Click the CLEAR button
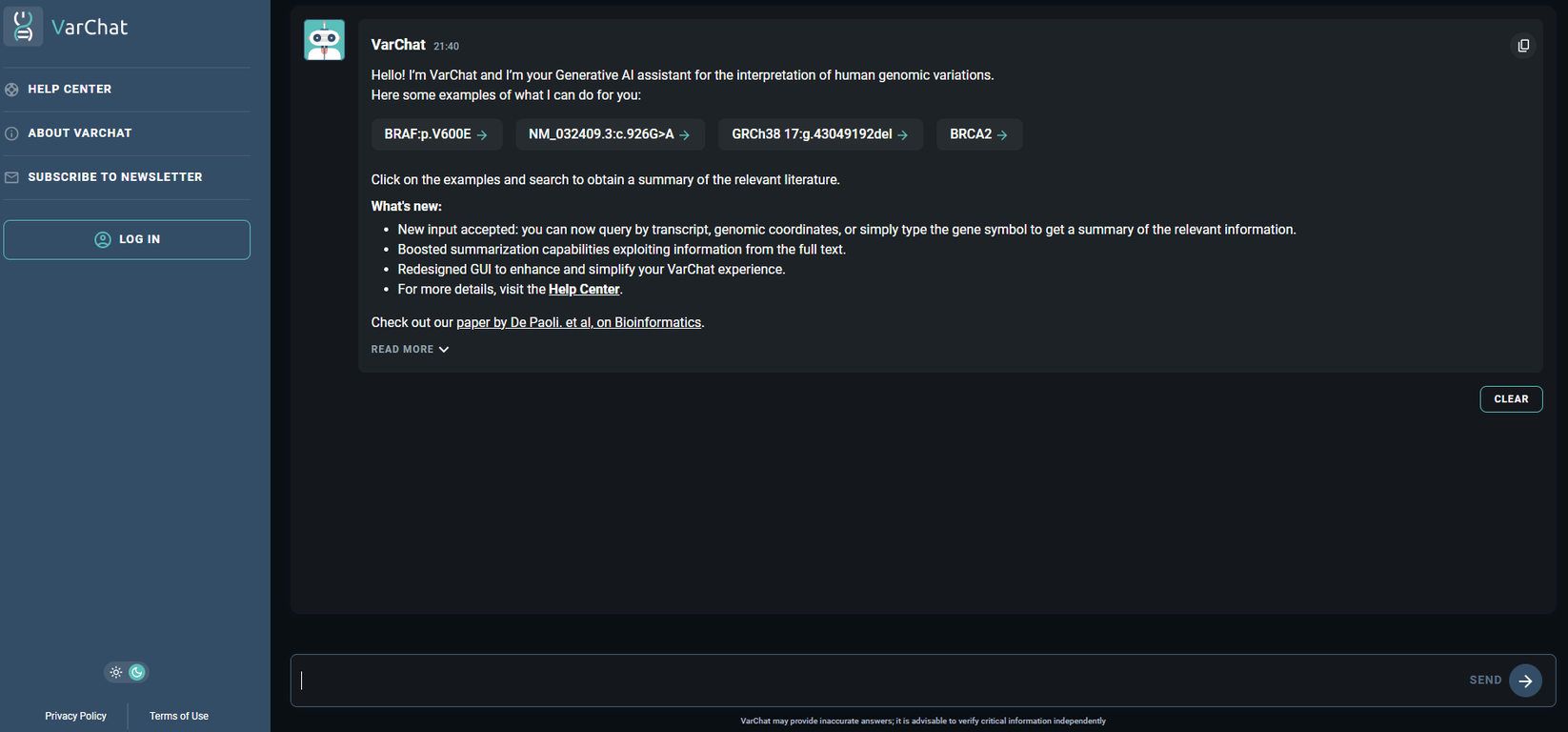 pyautogui.click(x=1511, y=399)
